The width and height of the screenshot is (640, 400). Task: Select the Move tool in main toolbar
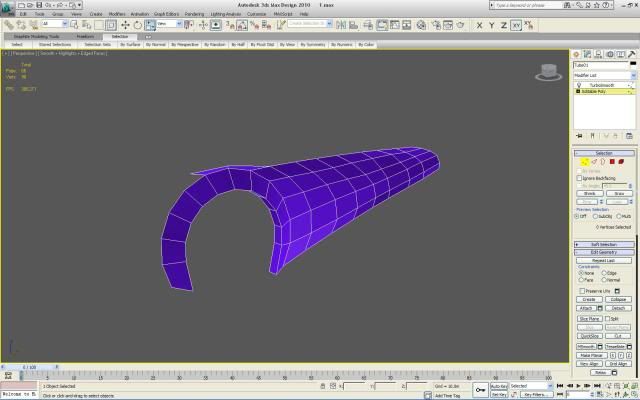click(125, 25)
